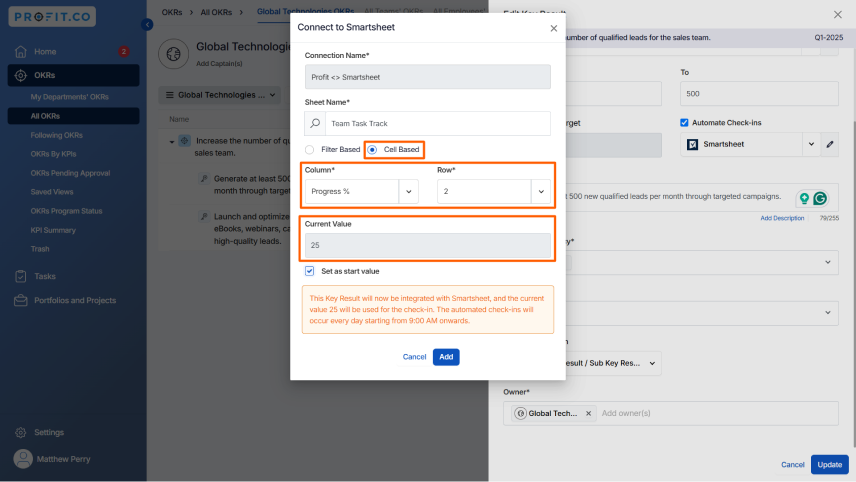Open the Tasks clipboard icon
Screen dimensions: 856x482
(x=21, y=276)
